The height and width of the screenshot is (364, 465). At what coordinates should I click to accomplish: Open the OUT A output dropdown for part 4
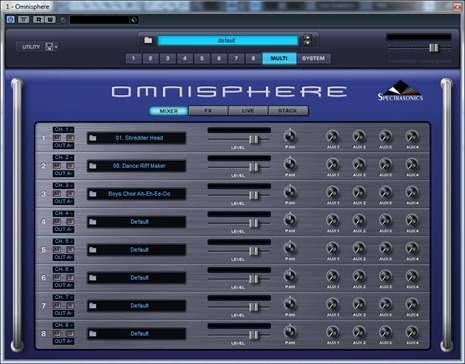coord(63,230)
